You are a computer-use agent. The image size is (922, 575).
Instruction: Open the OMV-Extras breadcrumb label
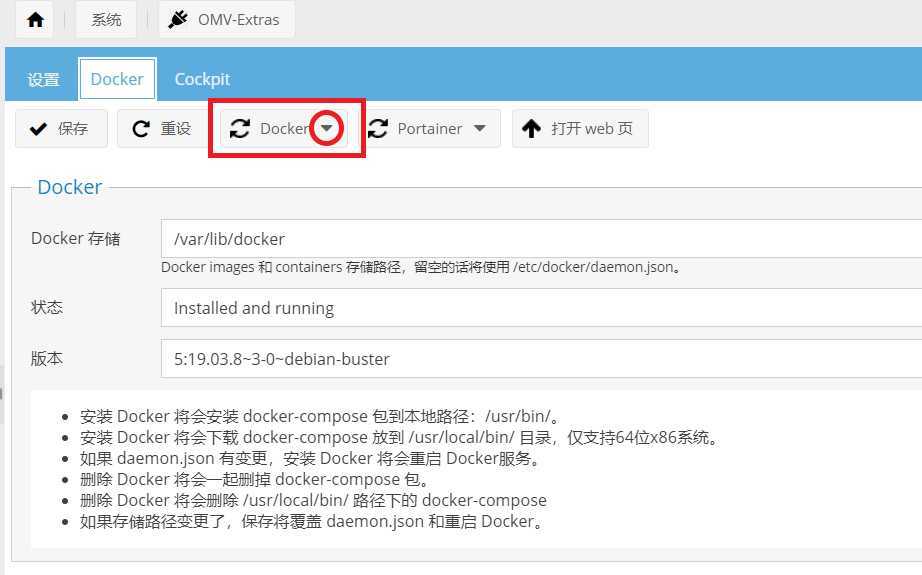(x=238, y=19)
